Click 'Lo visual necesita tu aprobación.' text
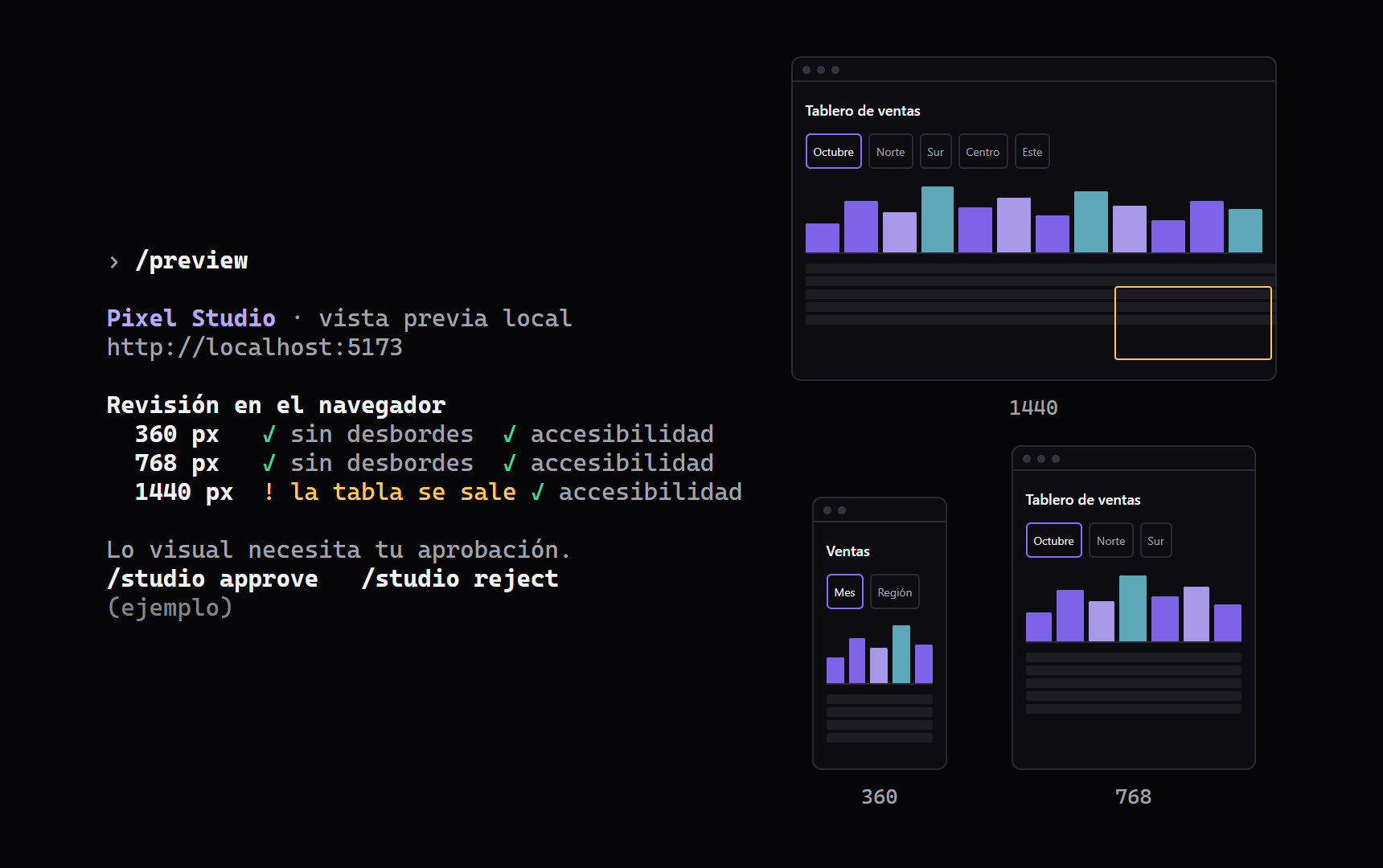The height and width of the screenshot is (868, 1383). click(x=339, y=550)
